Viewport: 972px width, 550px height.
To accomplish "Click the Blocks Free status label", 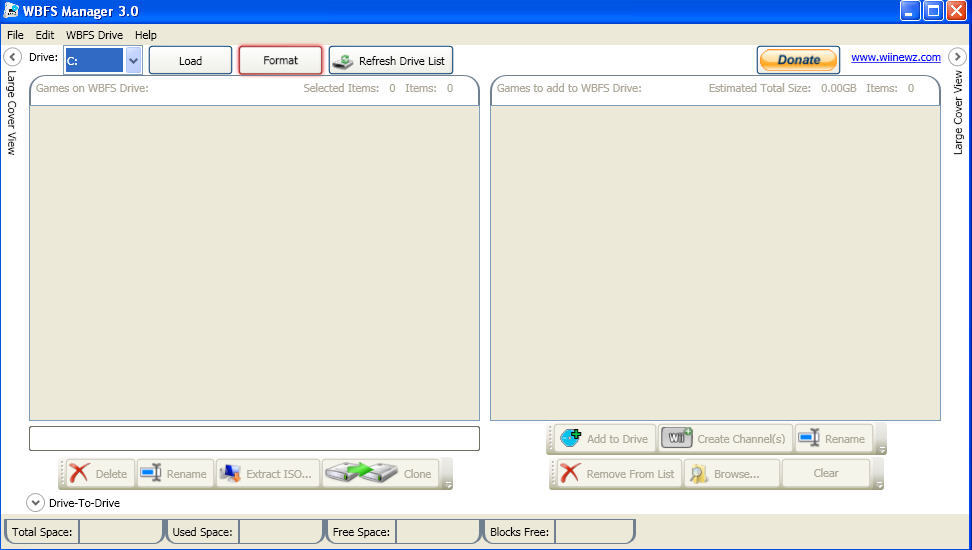I will [x=519, y=532].
